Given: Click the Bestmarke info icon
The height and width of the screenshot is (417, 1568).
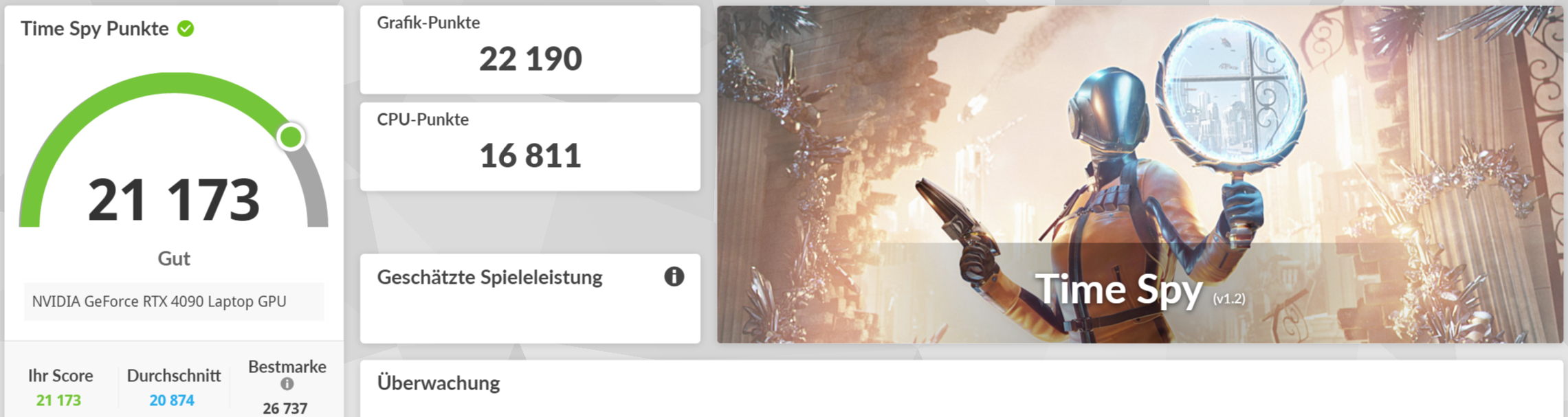Looking at the screenshot, I should point(287,384).
